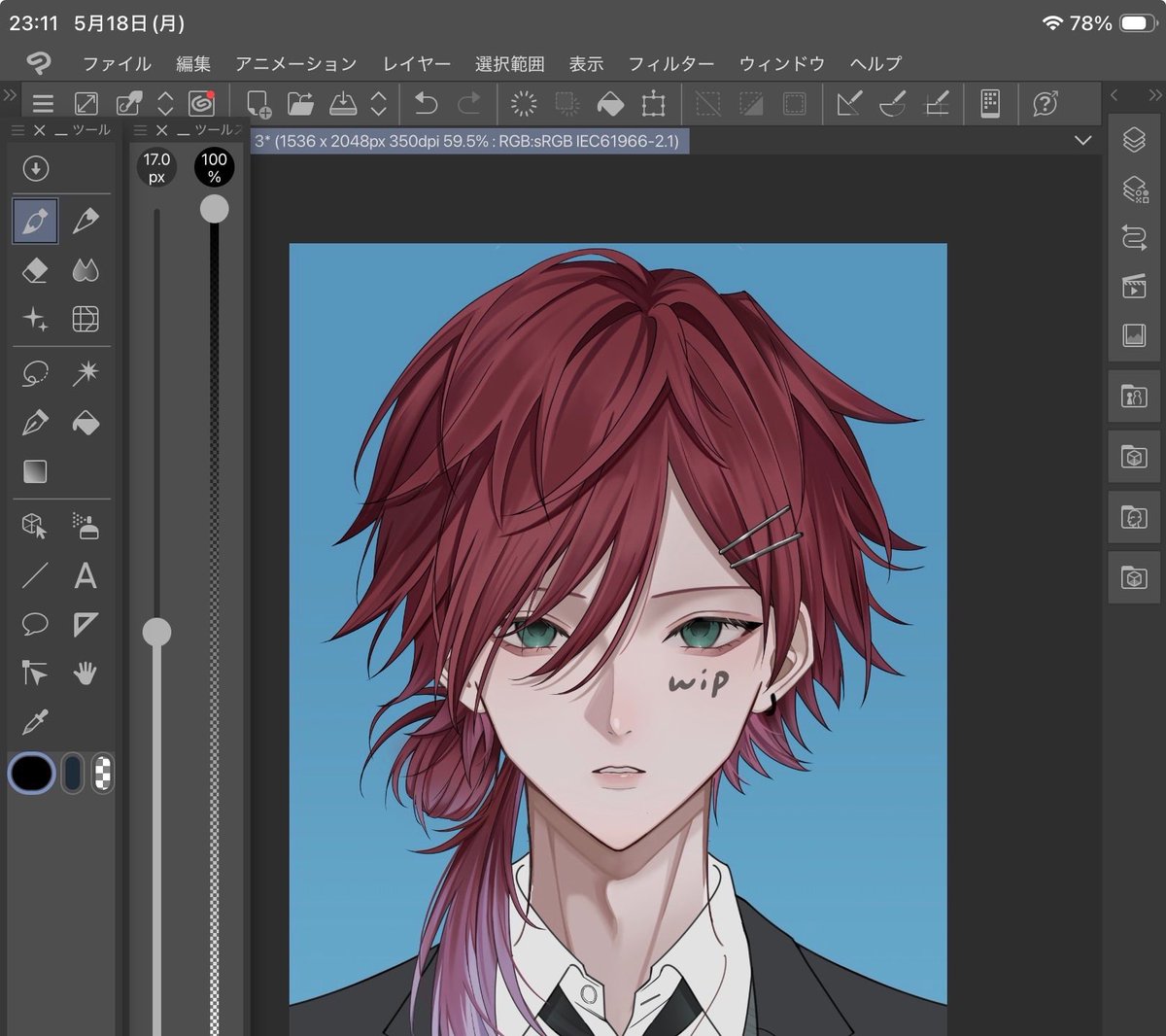Click the Deselect icon in command bar
The width and height of the screenshot is (1166, 1036).
(x=708, y=103)
